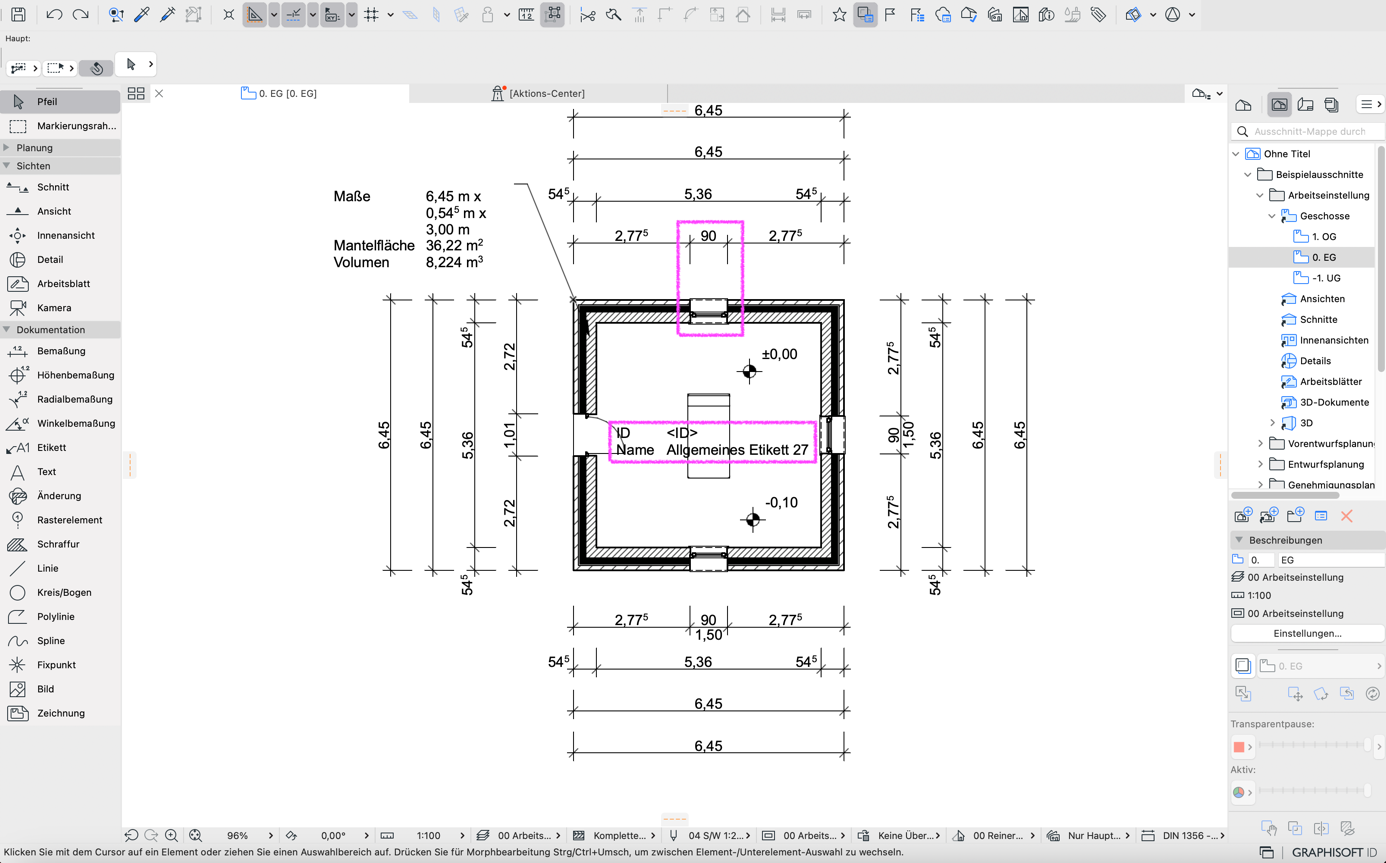The image size is (1386, 863).
Task: Select the Detail tool
Action: pos(60,259)
